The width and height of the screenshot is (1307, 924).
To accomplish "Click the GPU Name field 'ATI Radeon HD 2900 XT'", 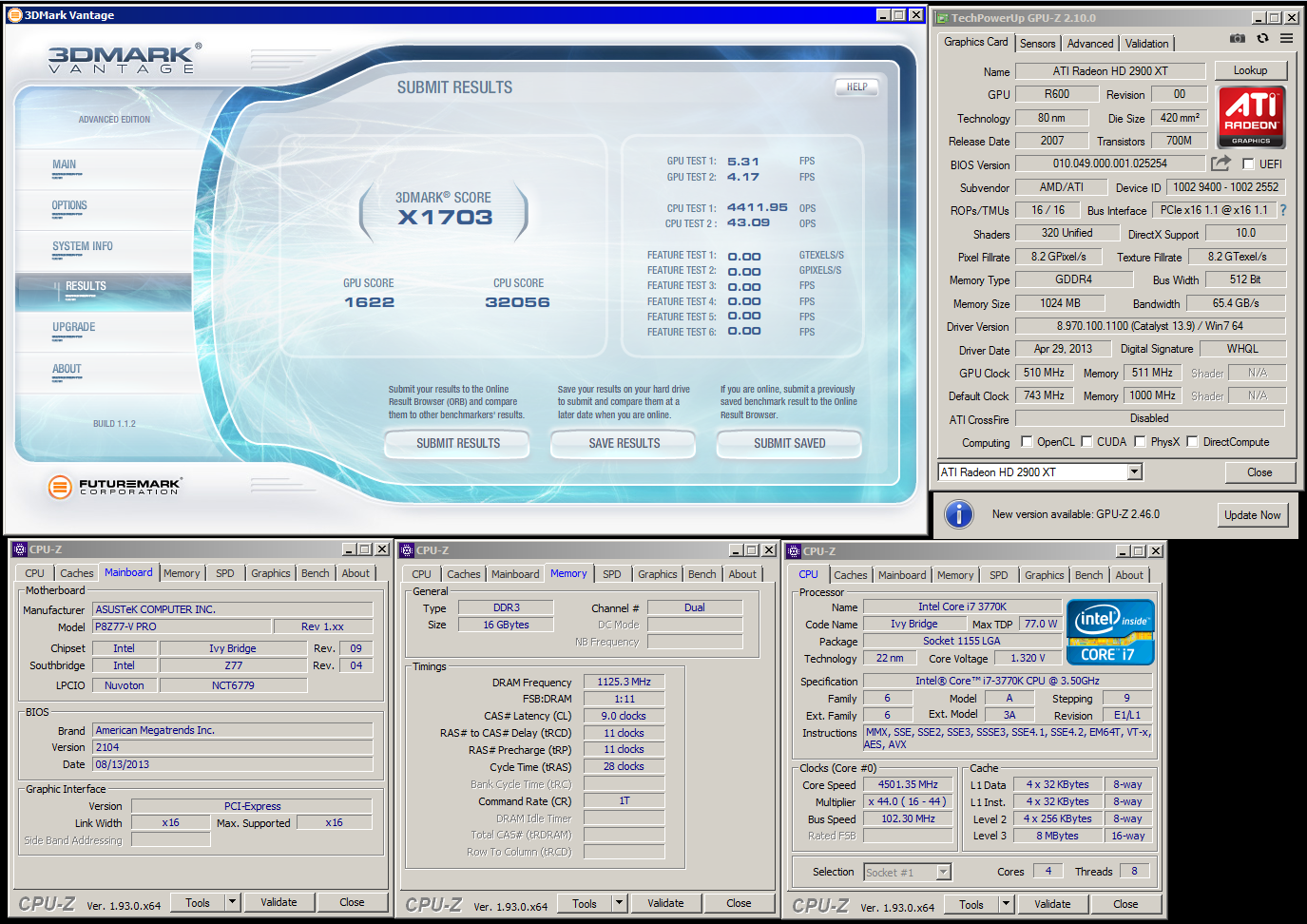I will [1110, 71].
